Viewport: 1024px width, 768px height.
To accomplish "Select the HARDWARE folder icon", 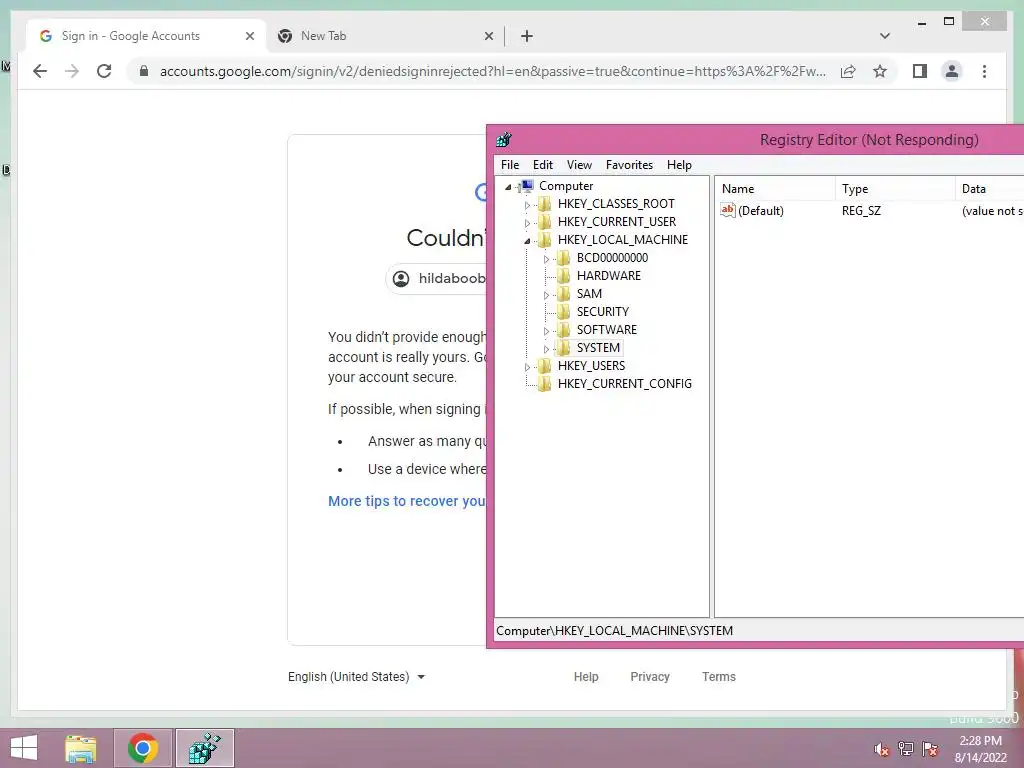I will pyautogui.click(x=563, y=276).
